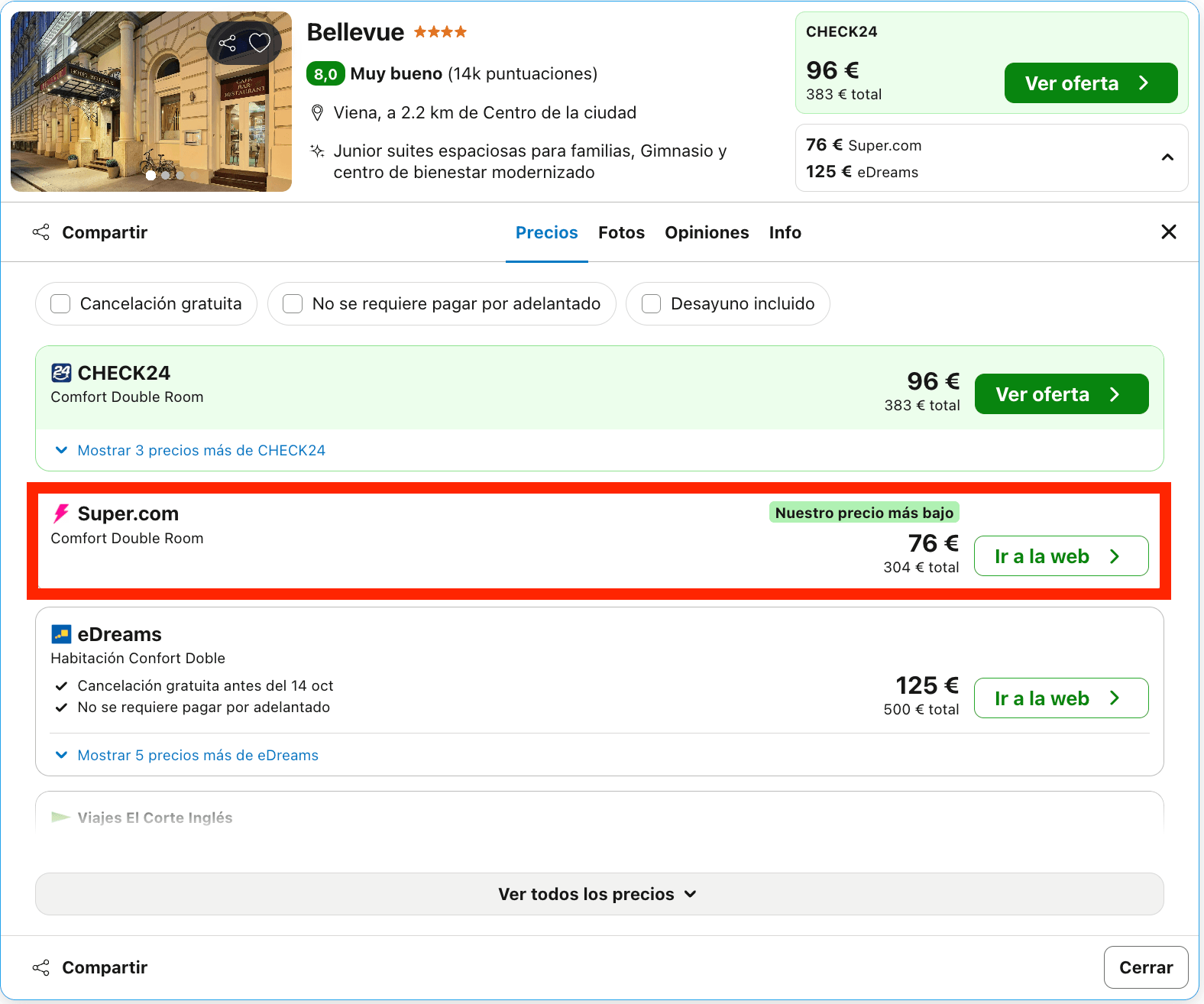Click the CHECK24 logo icon in offer card
This screenshot has width=1204, height=1004.
pyautogui.click(x=61, y=373)
